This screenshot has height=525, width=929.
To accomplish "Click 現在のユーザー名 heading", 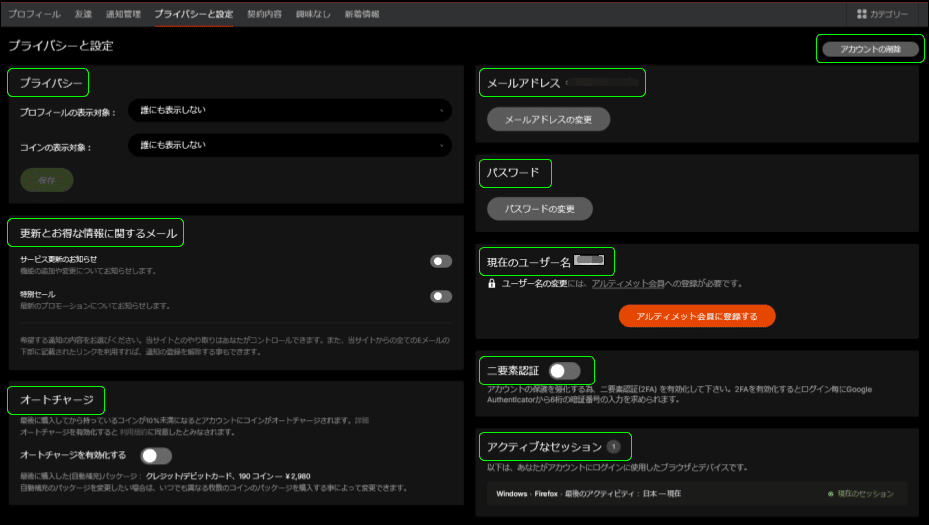I will click(x=528, y=262).
